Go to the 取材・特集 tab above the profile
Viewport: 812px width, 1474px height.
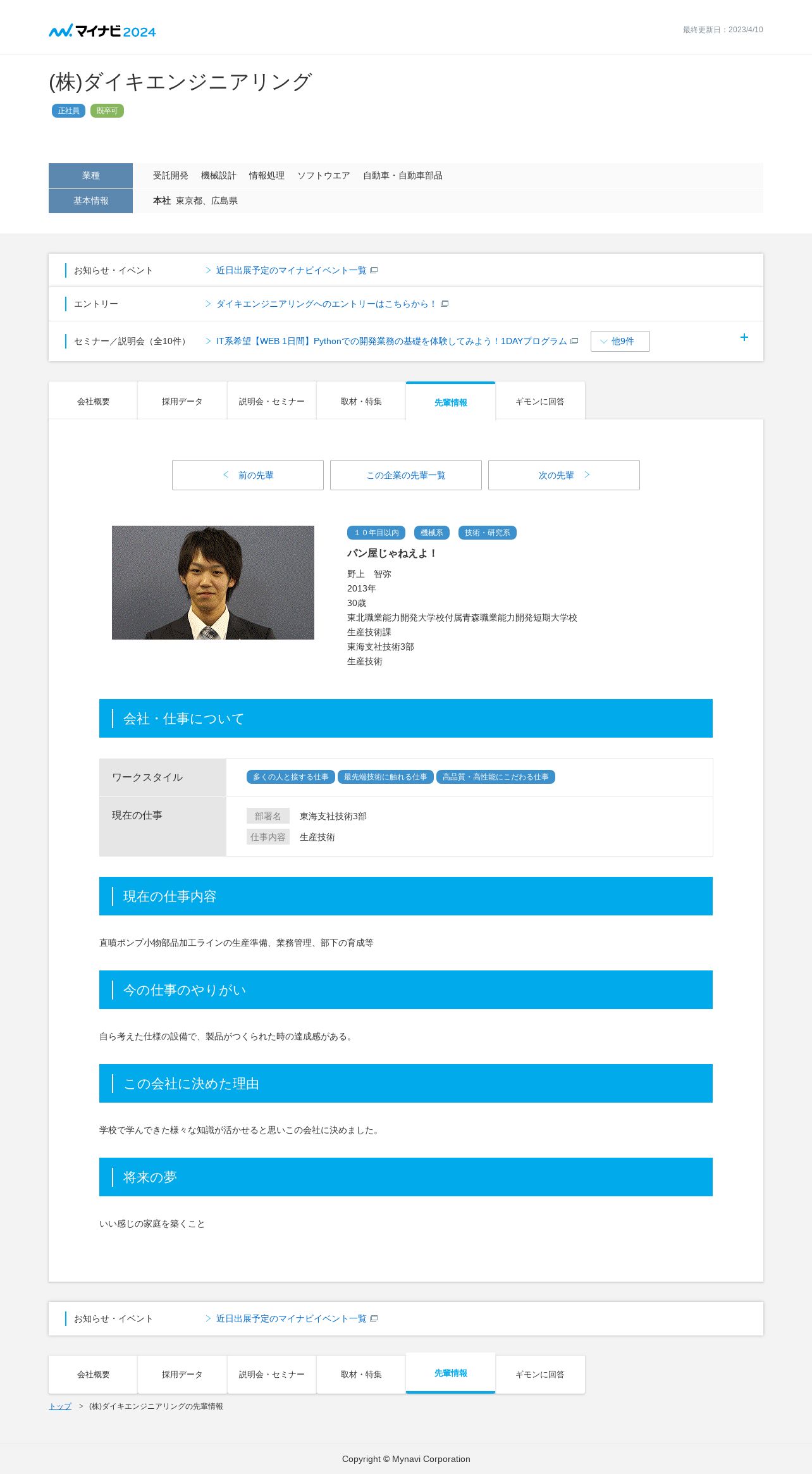coord(361,401)
